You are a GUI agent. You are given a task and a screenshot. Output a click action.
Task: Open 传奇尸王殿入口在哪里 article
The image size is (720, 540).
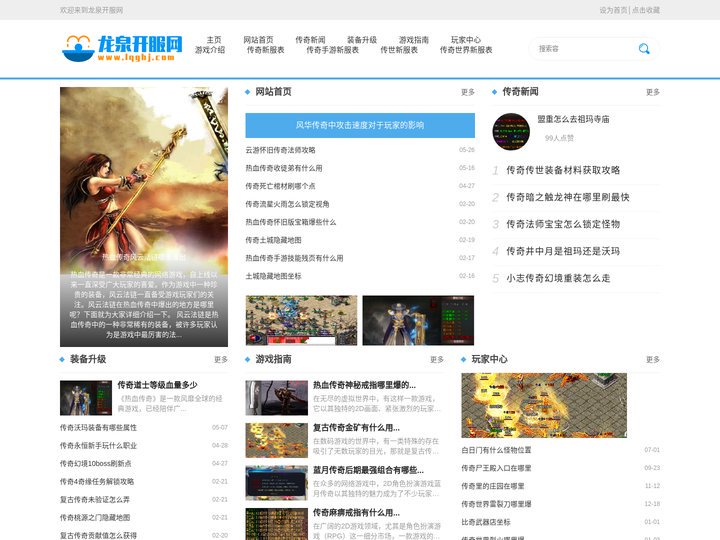point(496,468)
